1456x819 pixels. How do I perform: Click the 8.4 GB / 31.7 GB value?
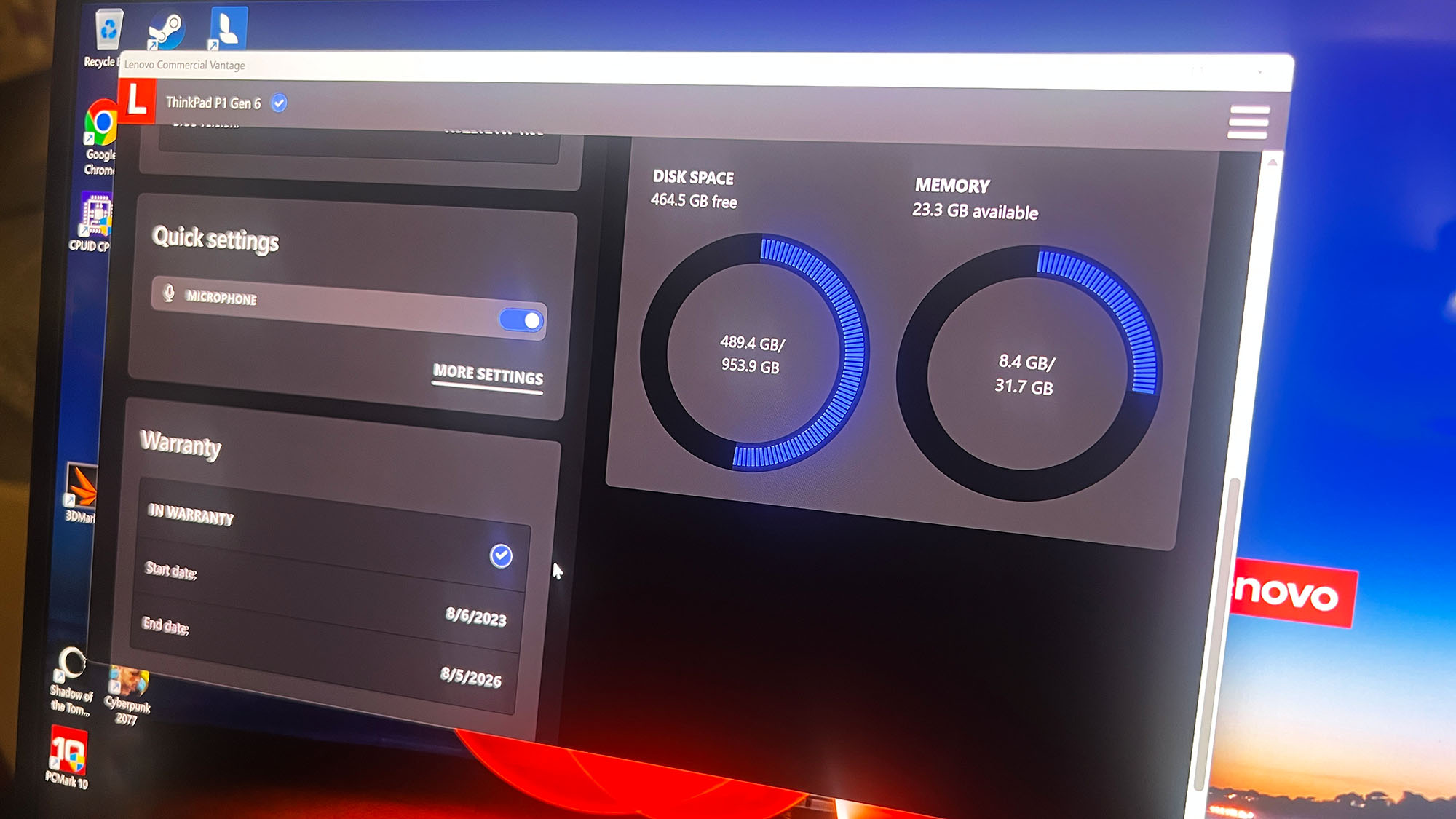pyautogui.click(x=1025, y=374)
